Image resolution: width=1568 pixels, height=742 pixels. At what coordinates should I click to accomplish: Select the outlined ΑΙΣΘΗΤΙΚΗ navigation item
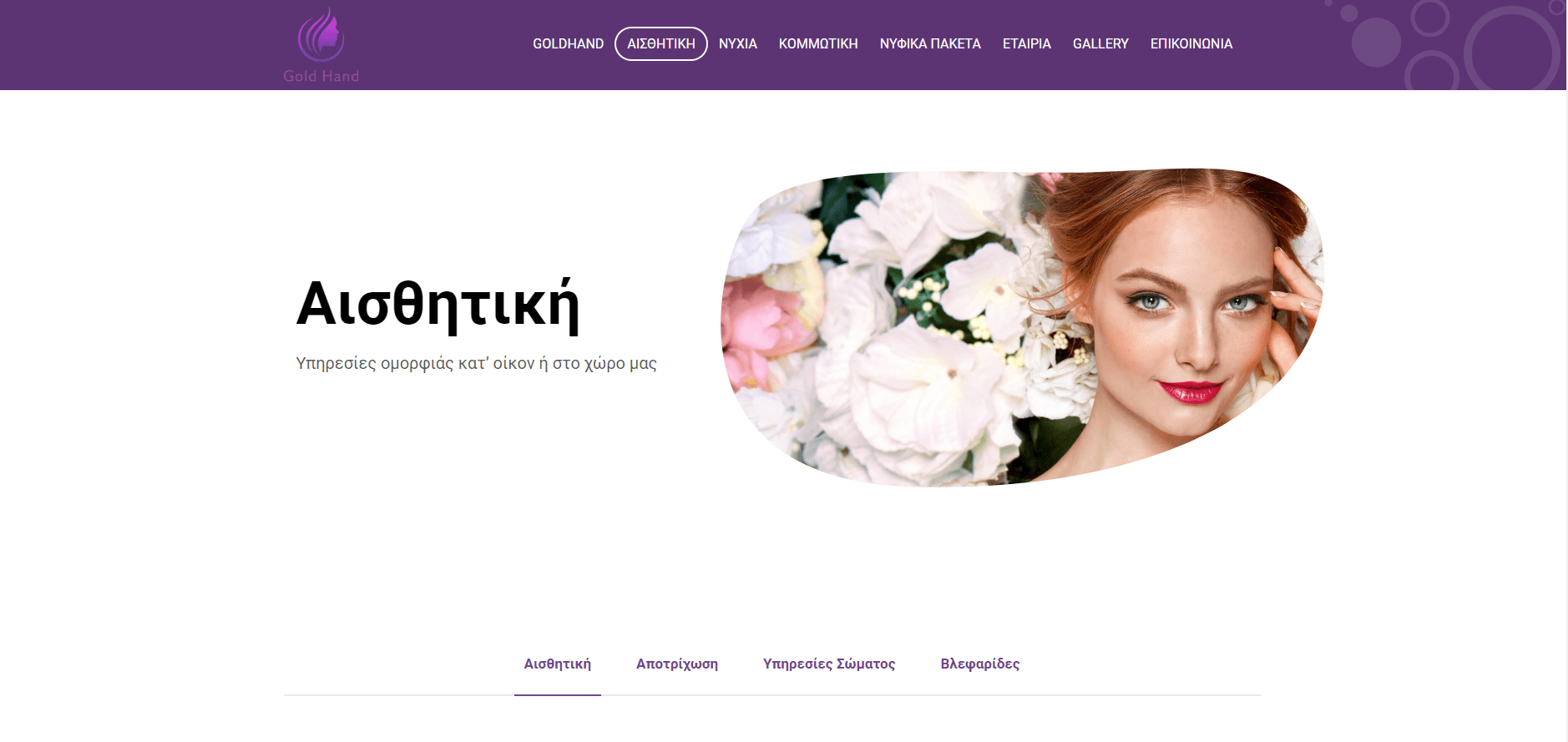(660, 44)
